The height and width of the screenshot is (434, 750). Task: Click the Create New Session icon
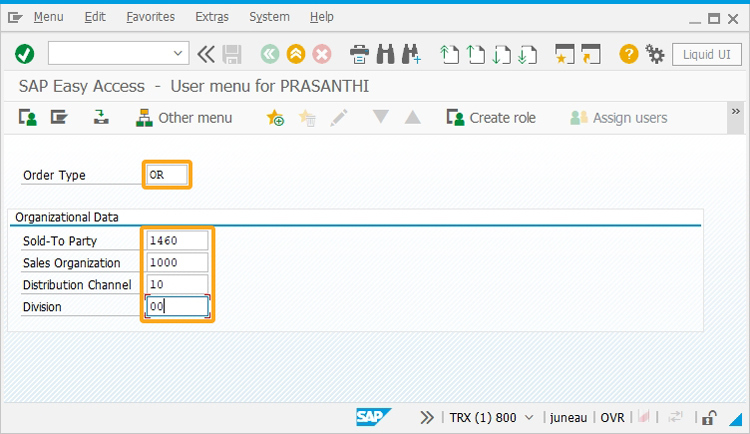564,54
